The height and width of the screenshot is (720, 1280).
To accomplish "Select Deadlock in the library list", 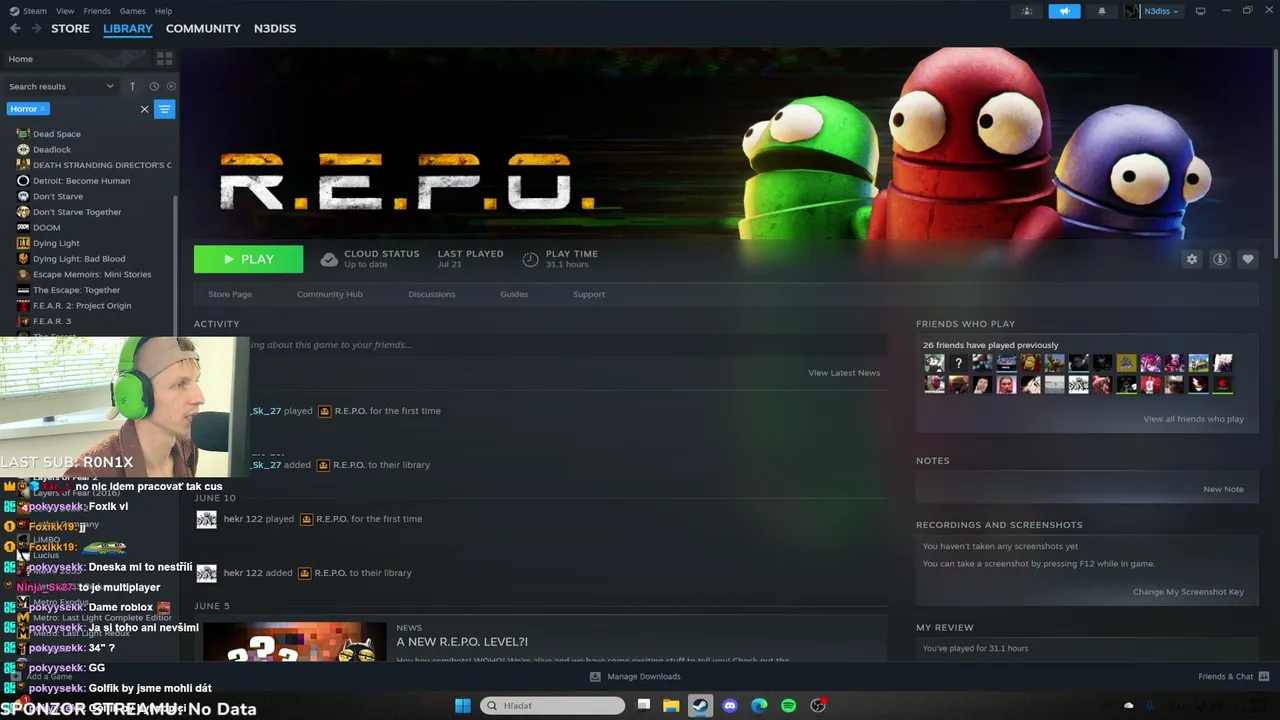I will click(52, 150).
